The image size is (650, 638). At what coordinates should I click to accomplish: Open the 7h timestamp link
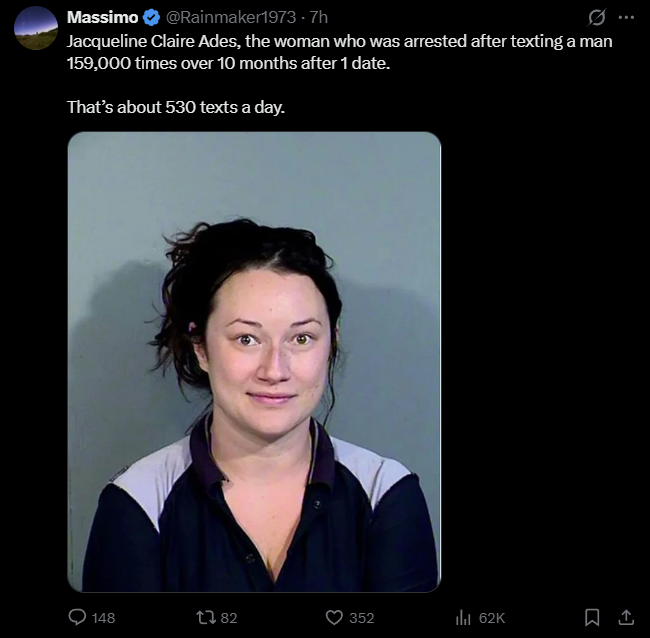pyautogui.click(x=319, y=17)
